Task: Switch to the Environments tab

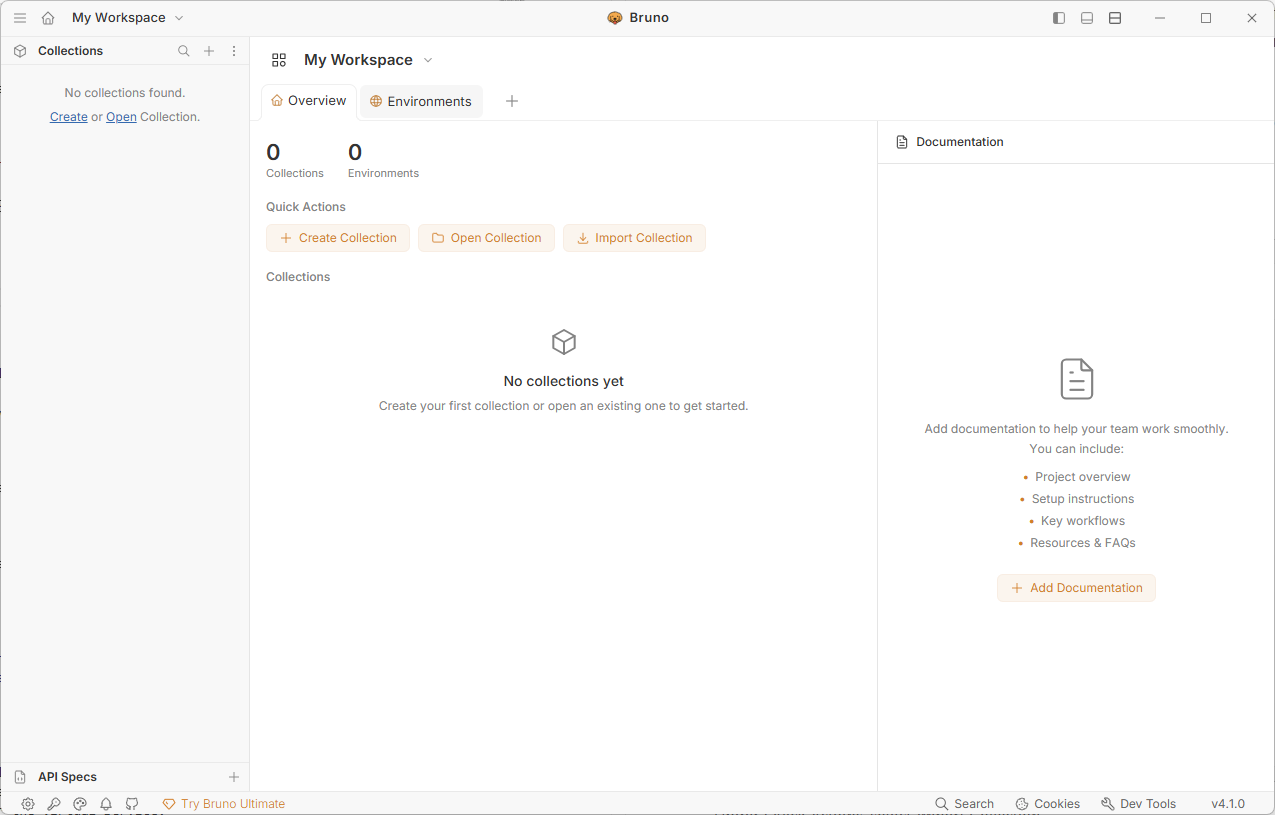Action: tap(421, 101)
